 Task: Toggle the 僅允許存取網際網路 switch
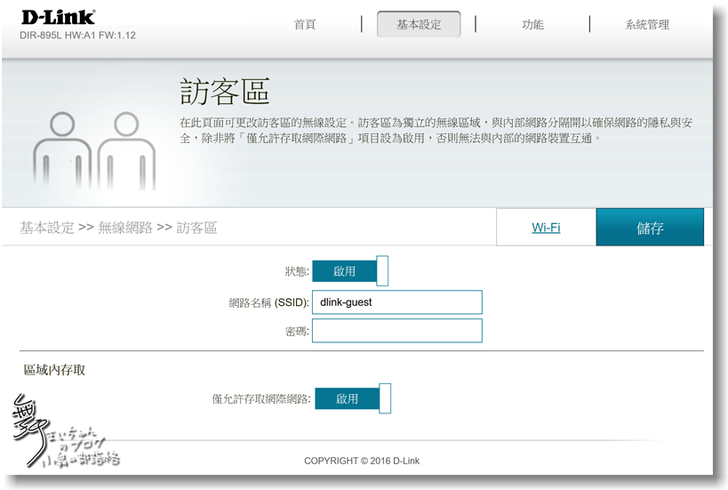pyautogui.click(x=352, y=398)
